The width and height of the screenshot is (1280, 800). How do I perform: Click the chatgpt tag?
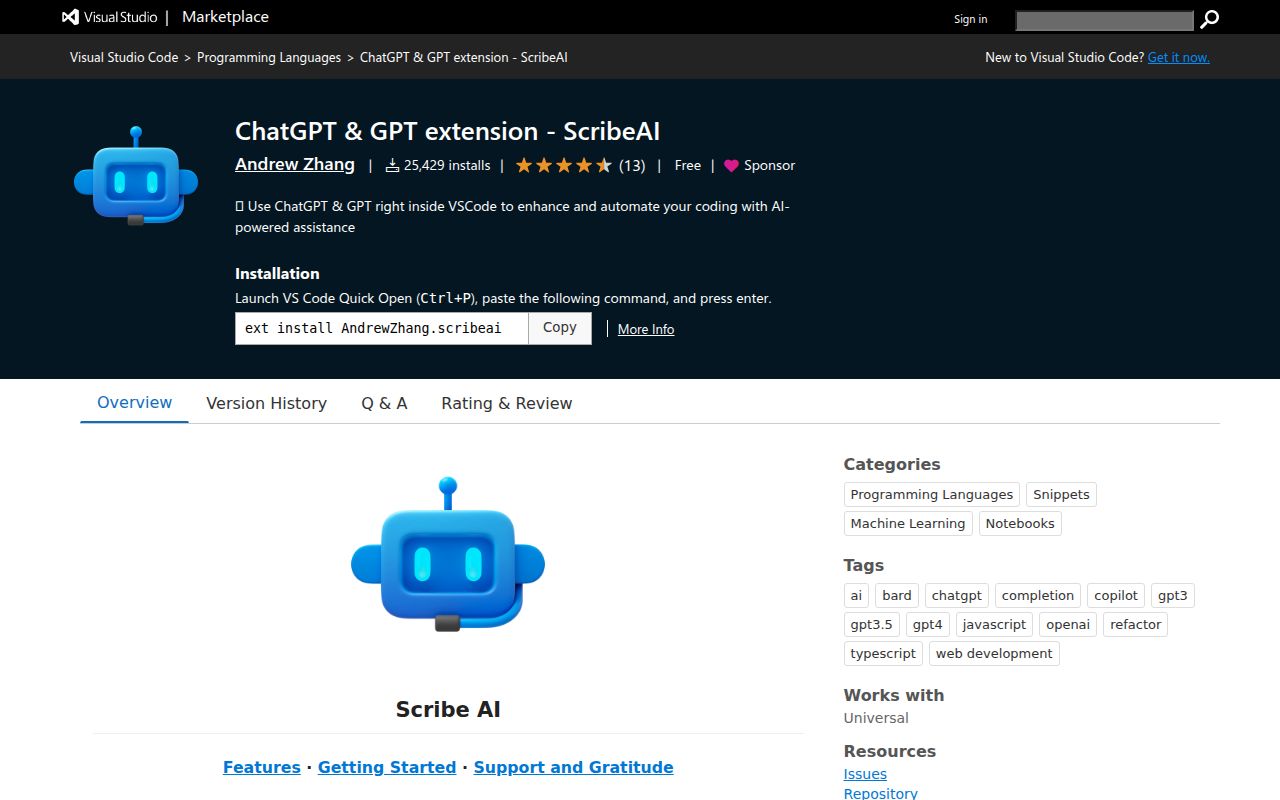957,595
